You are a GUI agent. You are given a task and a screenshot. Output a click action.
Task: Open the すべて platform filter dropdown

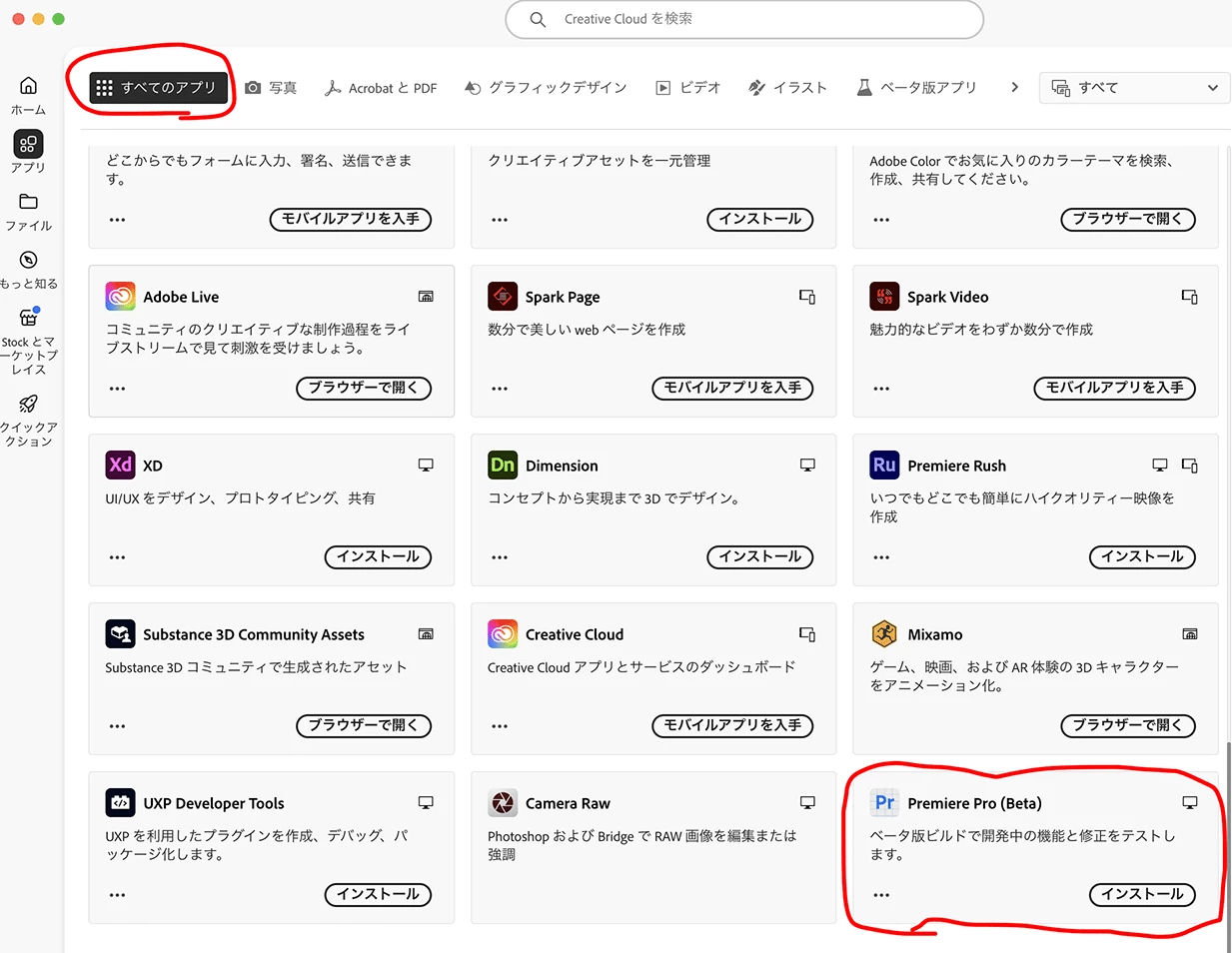click(1135, 88)
